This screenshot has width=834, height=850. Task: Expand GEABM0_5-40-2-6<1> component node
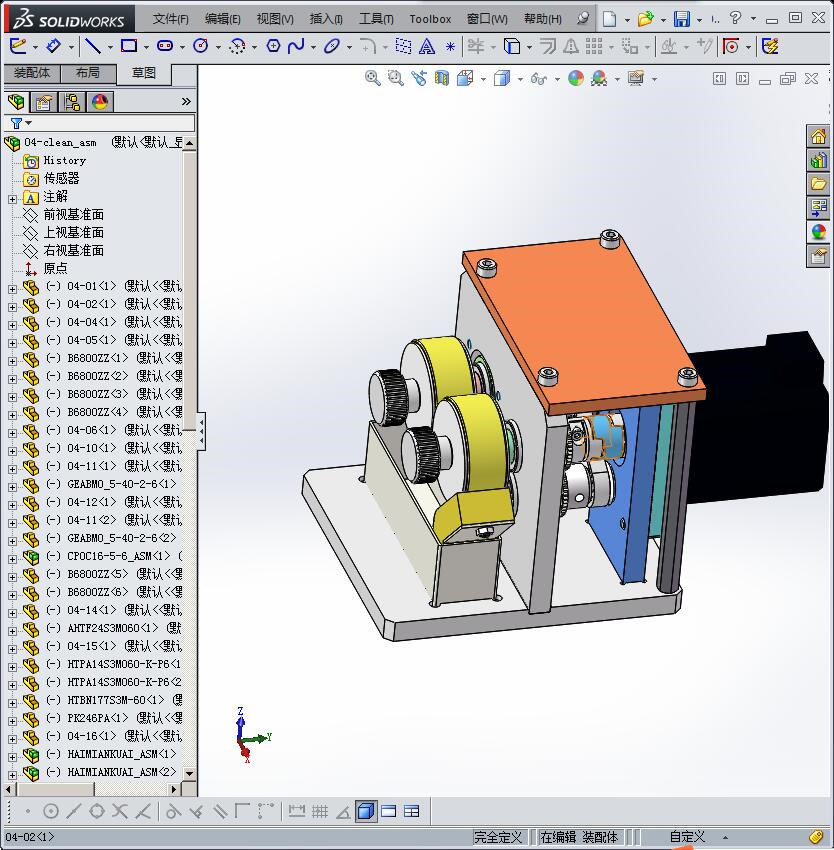(x=12, y=487)
